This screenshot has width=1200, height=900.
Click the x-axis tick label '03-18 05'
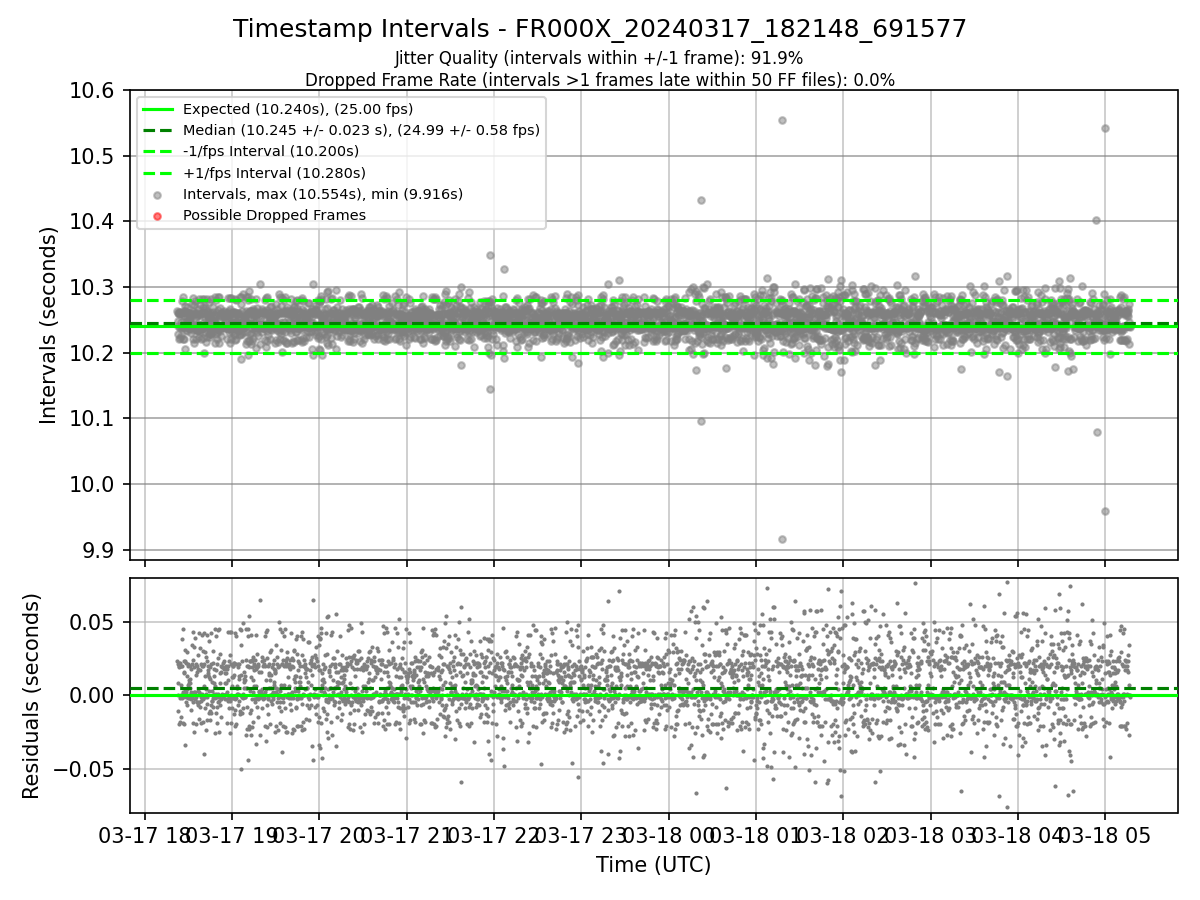click(x=1104, y=834)
